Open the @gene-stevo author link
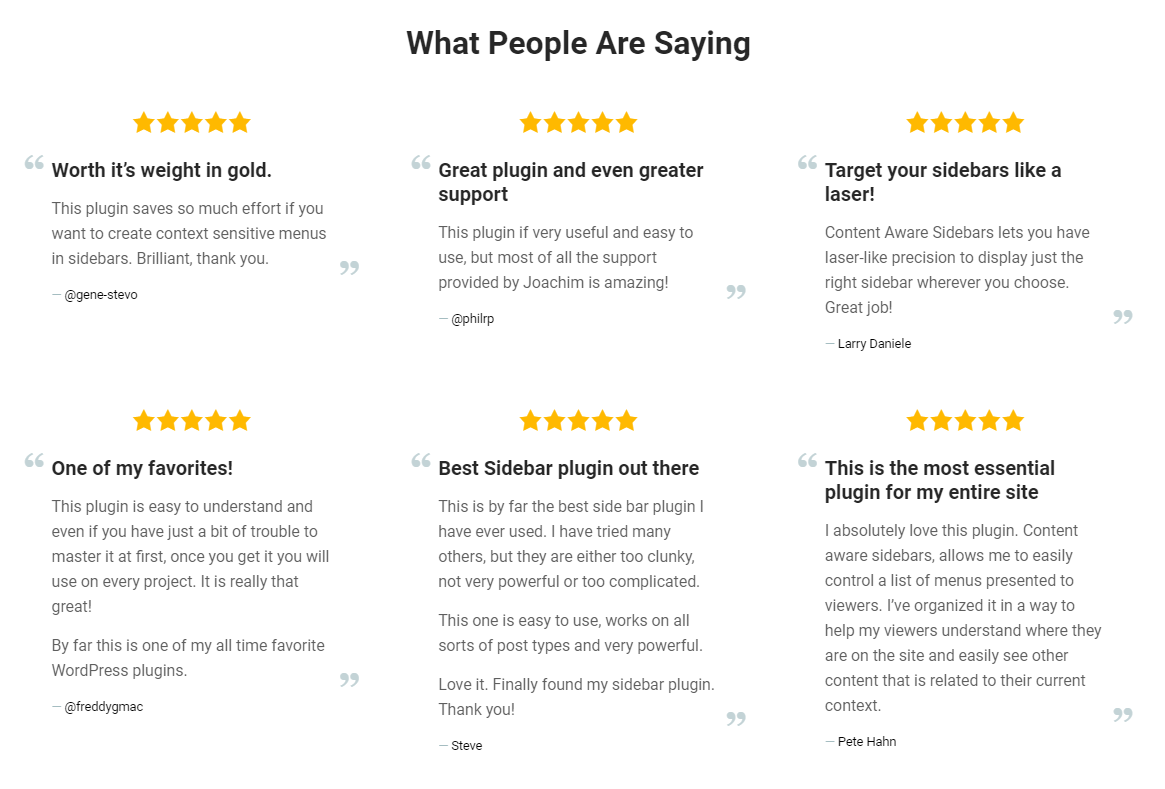 [x=101, y=295]
